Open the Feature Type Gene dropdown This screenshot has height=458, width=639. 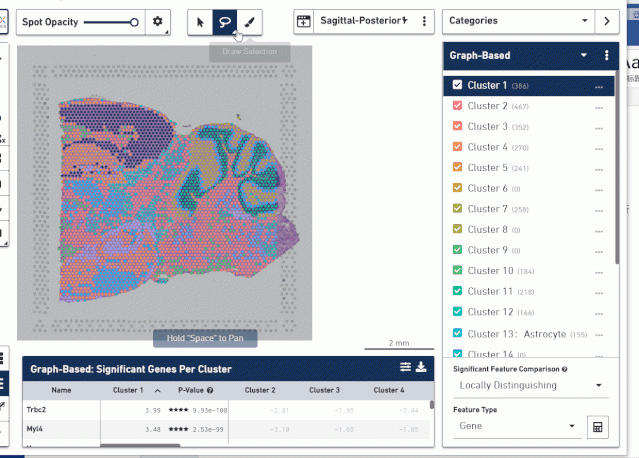coord(515,427)
